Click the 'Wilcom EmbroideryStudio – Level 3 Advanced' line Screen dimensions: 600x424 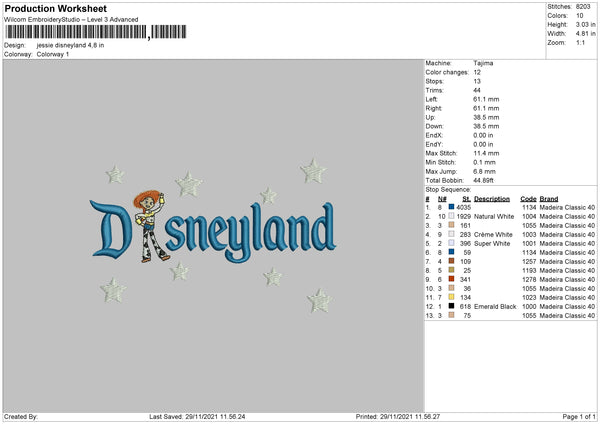(x=71, y=20)
